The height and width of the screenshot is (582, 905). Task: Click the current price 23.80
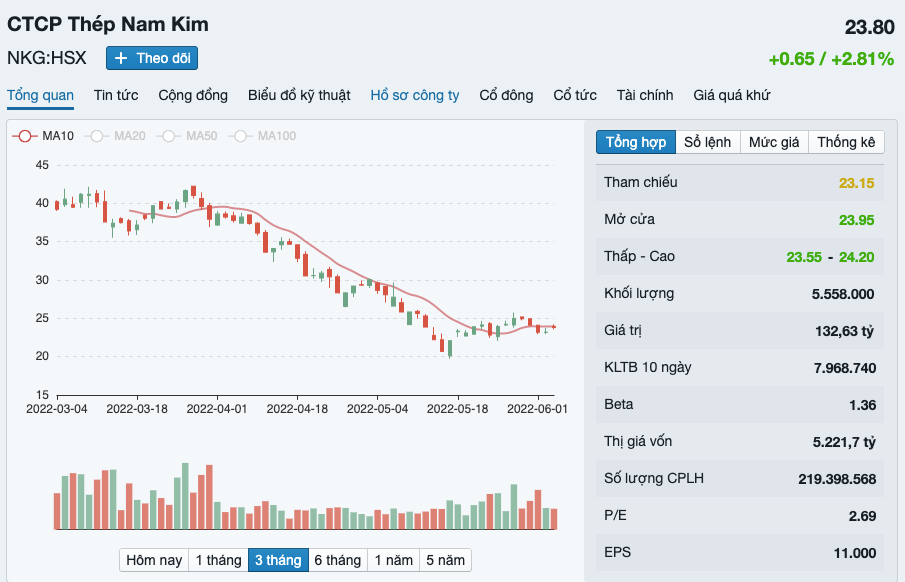pos(869,27)
